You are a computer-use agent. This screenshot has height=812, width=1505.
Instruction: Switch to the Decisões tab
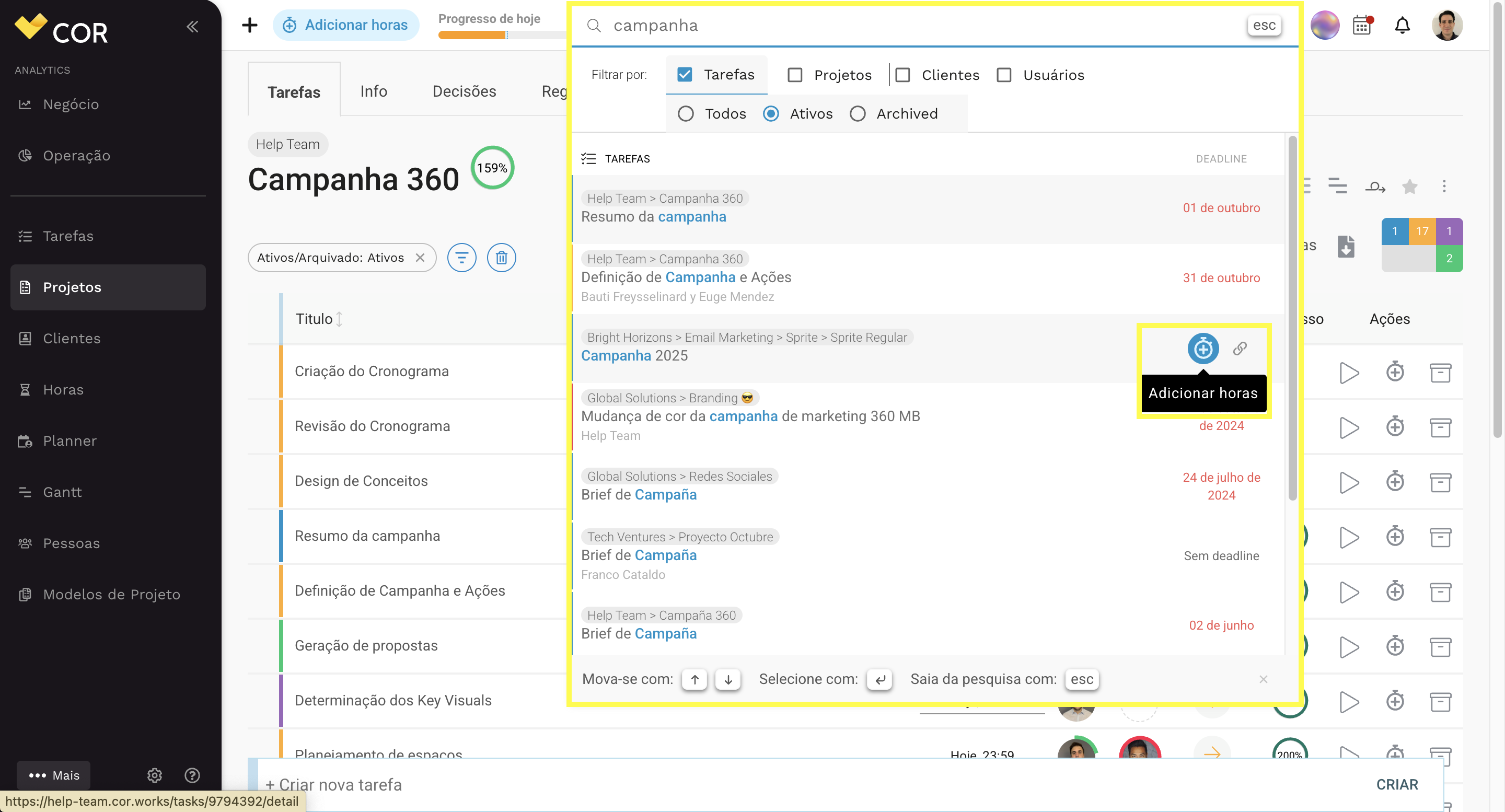[465, 91]
